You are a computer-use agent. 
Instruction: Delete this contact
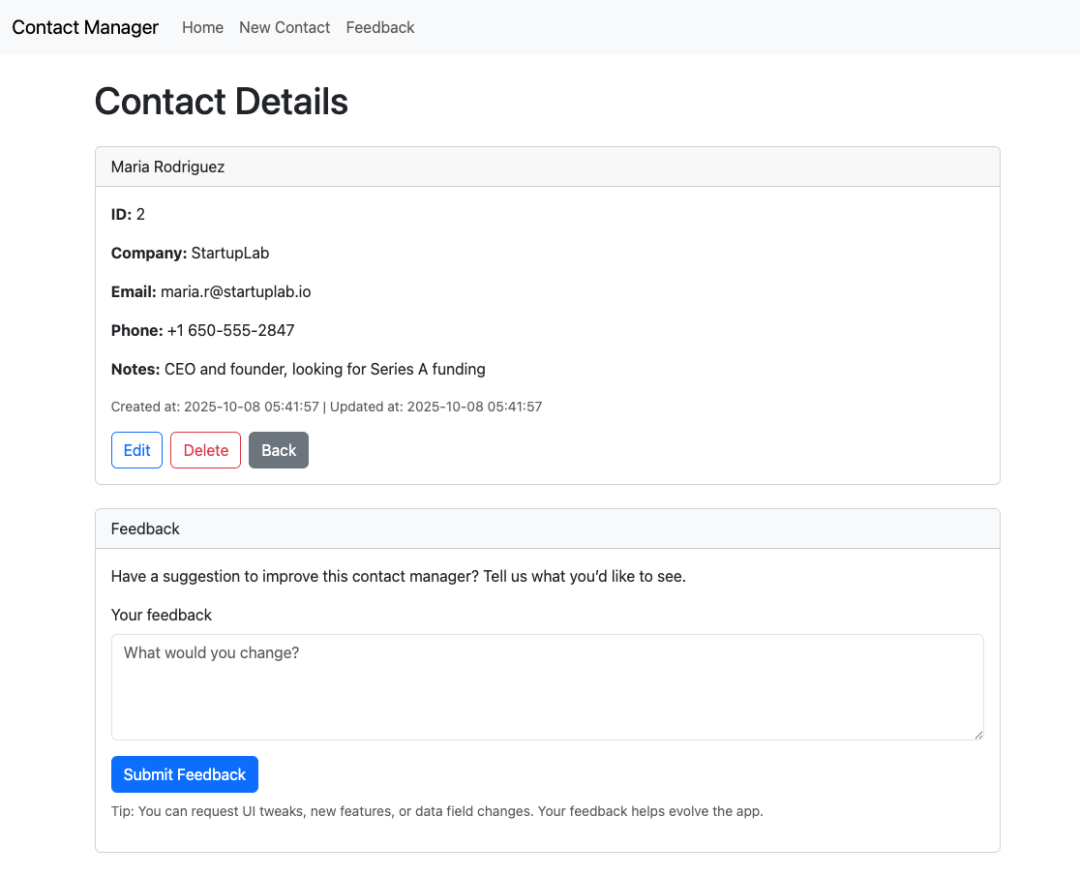click(205, 450)
